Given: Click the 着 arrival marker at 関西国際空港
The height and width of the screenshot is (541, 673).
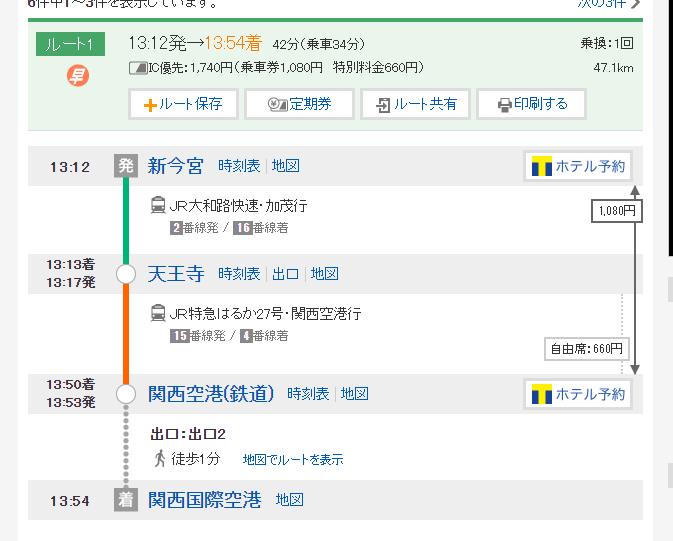Looking at the screenshot, I should click(x=125, y=500).
